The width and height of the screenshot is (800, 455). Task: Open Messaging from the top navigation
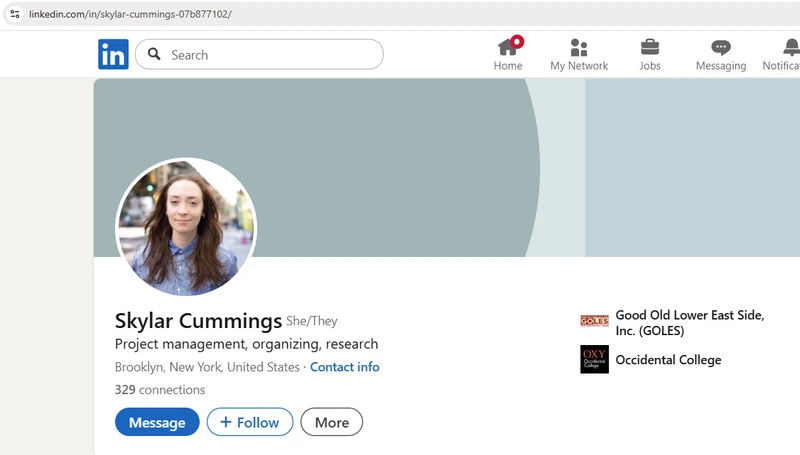pyautogui.click(x=720, y=47)
